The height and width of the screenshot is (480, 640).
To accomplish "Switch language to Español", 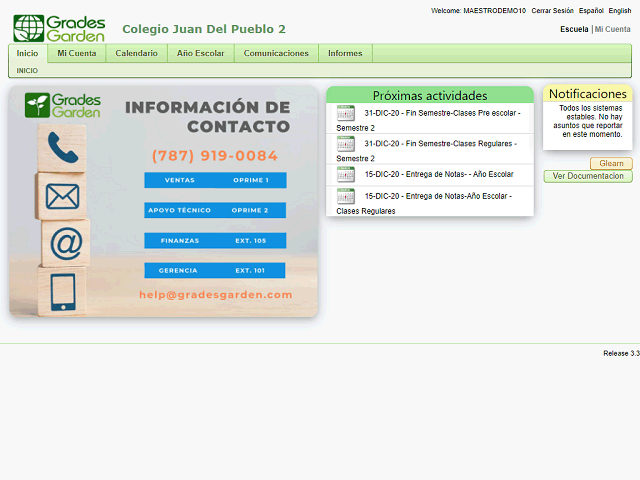I will point(591,11).
